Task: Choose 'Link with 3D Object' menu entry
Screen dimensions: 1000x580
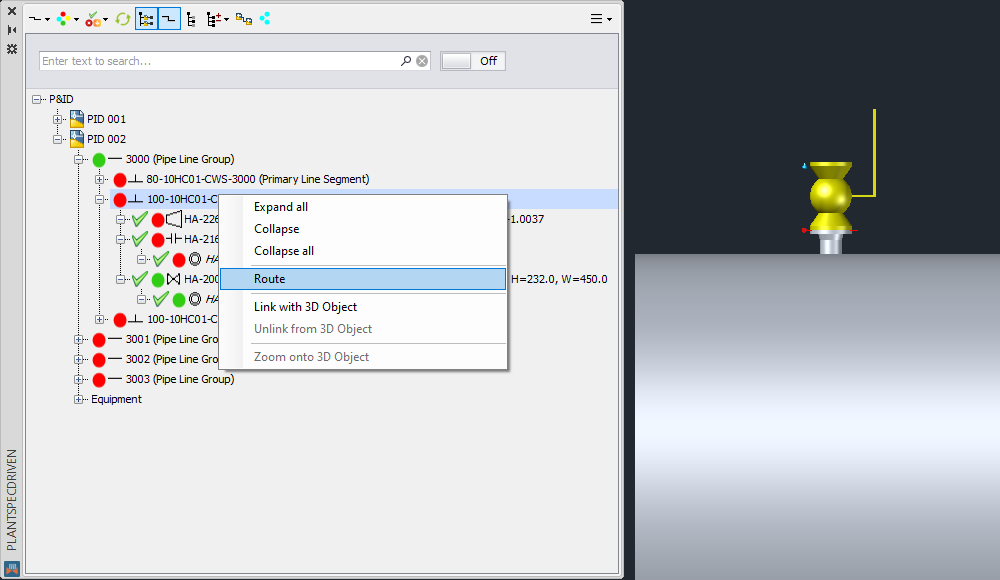Action: [x=363, y=307]
